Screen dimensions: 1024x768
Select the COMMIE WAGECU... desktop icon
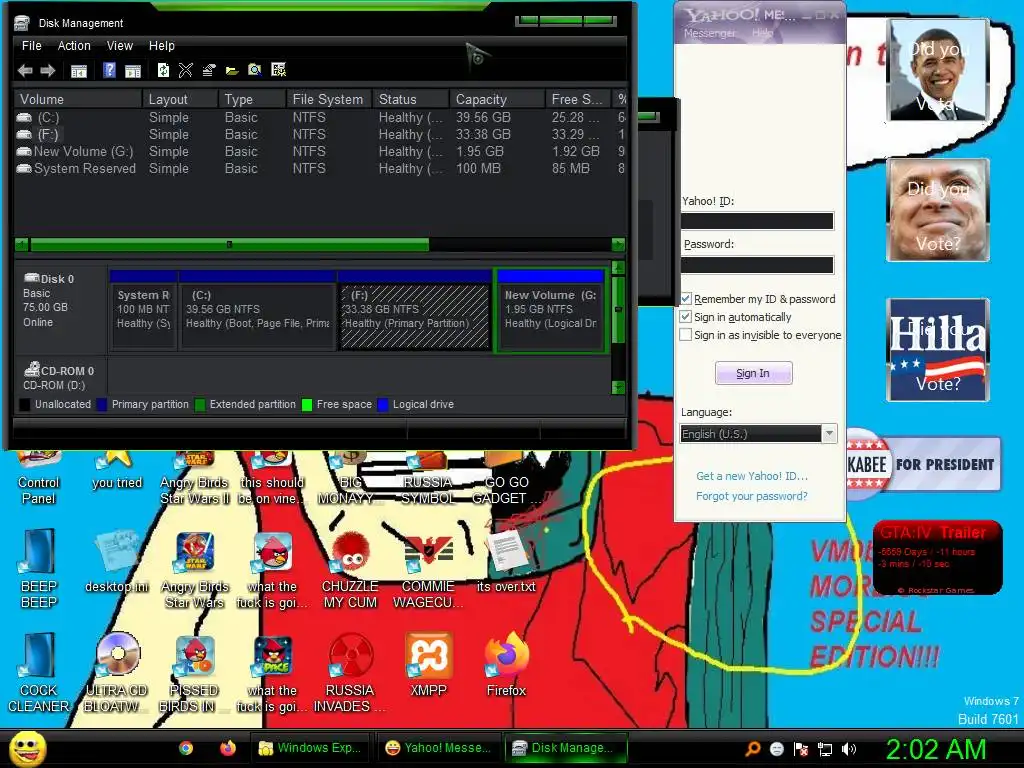[x=428, y=569]
